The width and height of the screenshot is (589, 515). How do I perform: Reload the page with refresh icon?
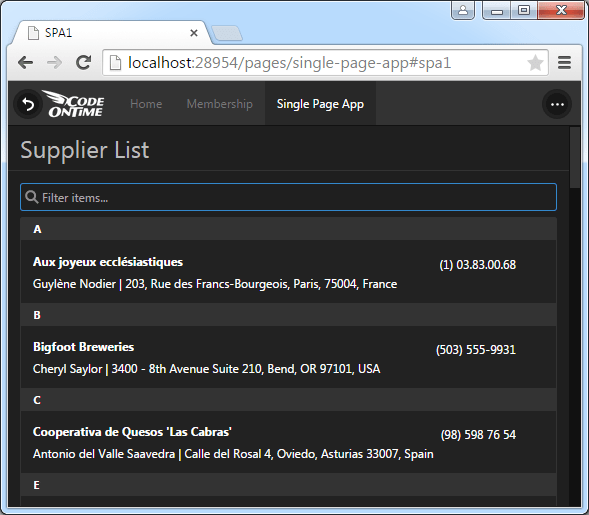83,63
